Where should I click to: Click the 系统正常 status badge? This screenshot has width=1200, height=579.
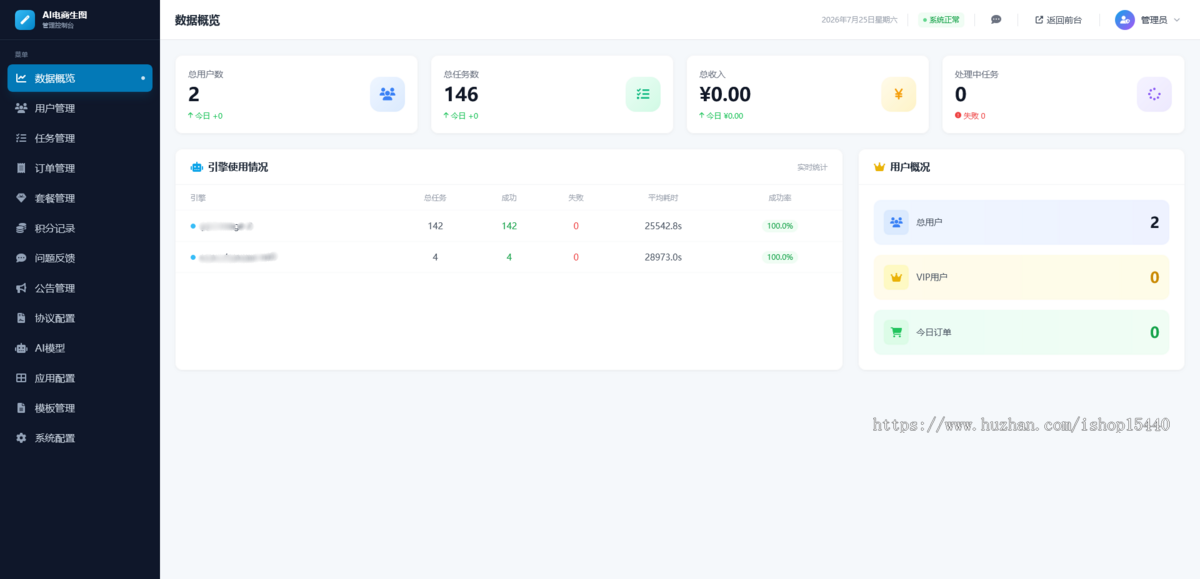point(941,20)
